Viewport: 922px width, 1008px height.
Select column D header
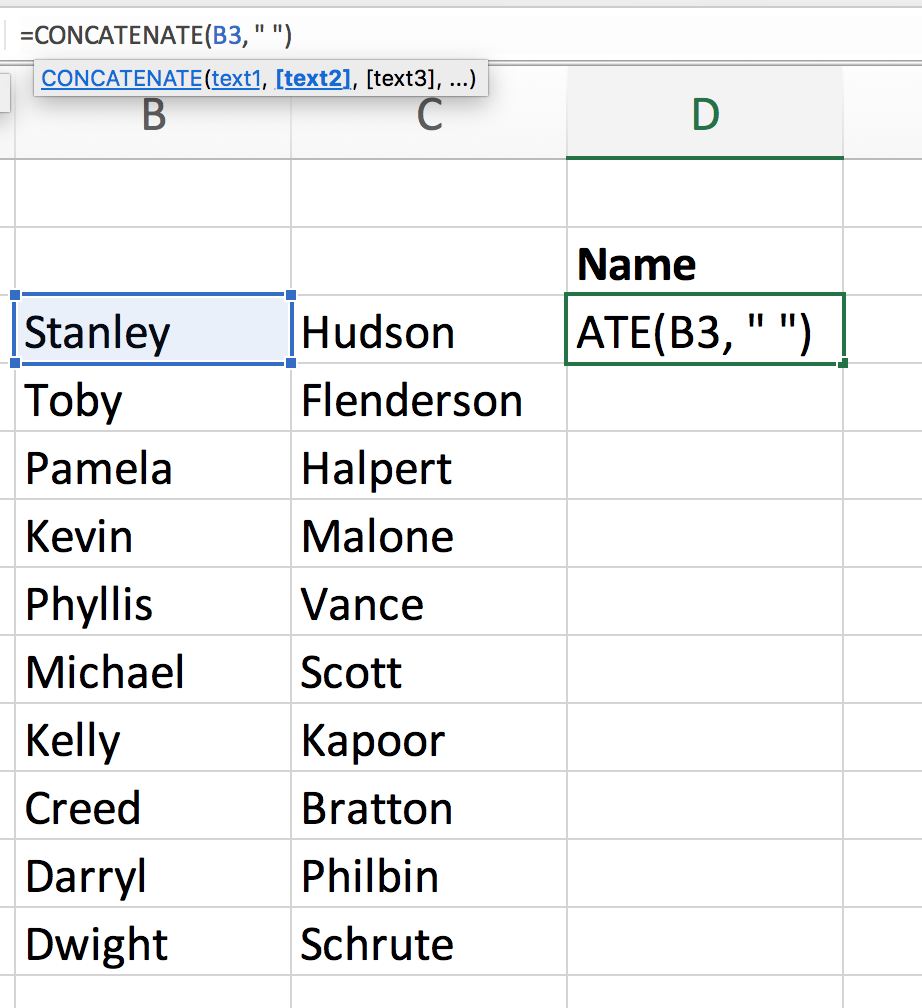pos(705,117)
